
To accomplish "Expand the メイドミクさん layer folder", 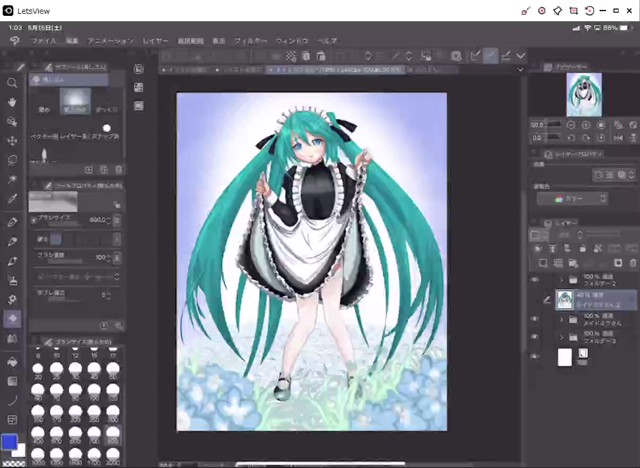I will tap(561, 319).
